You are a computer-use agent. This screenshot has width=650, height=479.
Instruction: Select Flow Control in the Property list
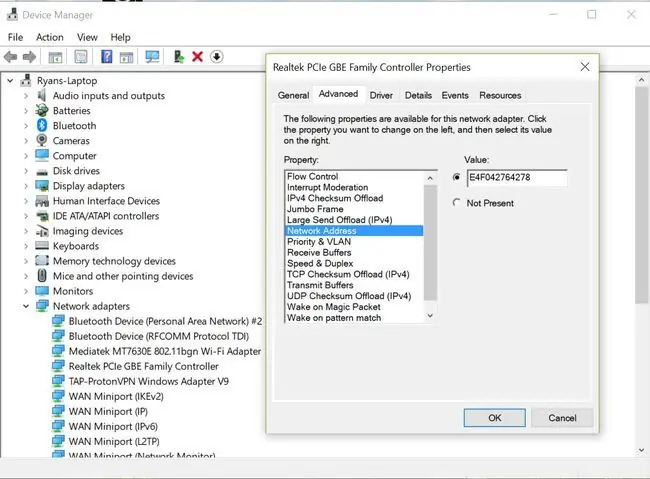(354, 176)
